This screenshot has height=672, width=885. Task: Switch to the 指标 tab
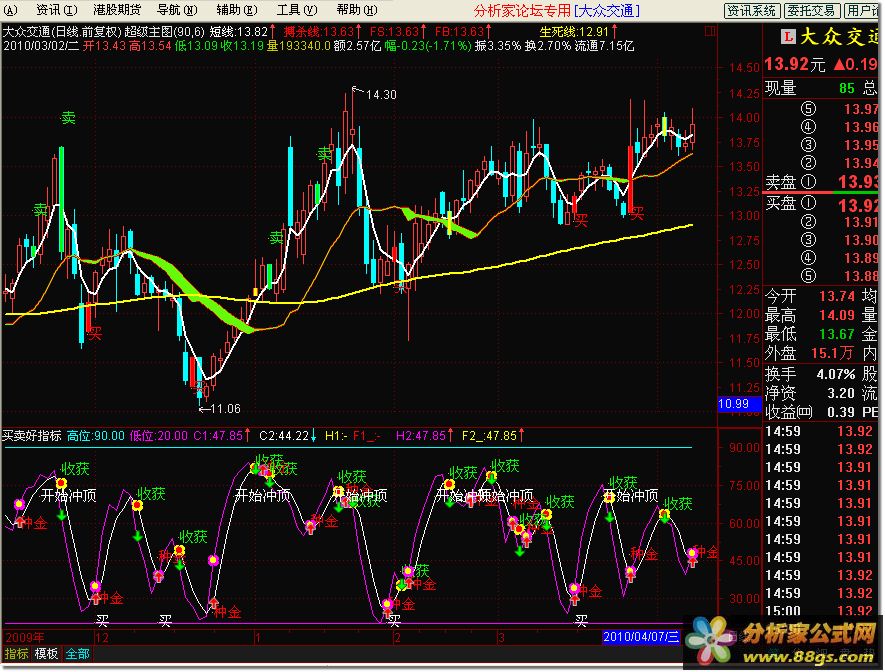[16, 653]
